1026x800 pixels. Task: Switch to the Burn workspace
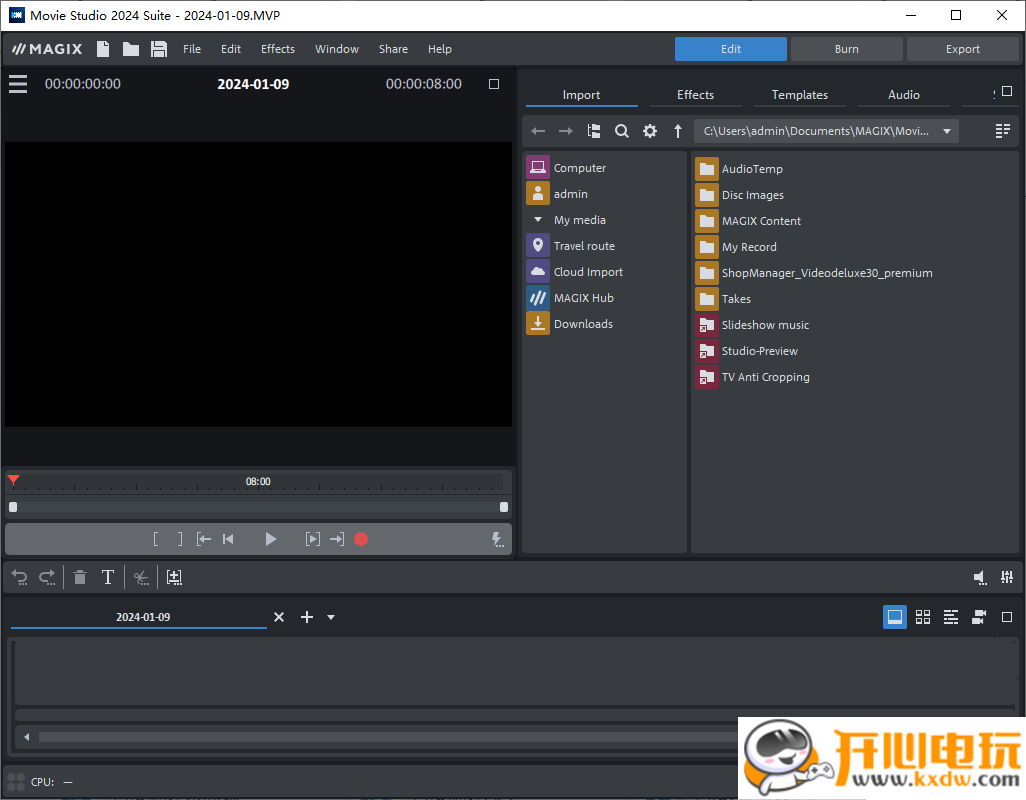[847, 49]
